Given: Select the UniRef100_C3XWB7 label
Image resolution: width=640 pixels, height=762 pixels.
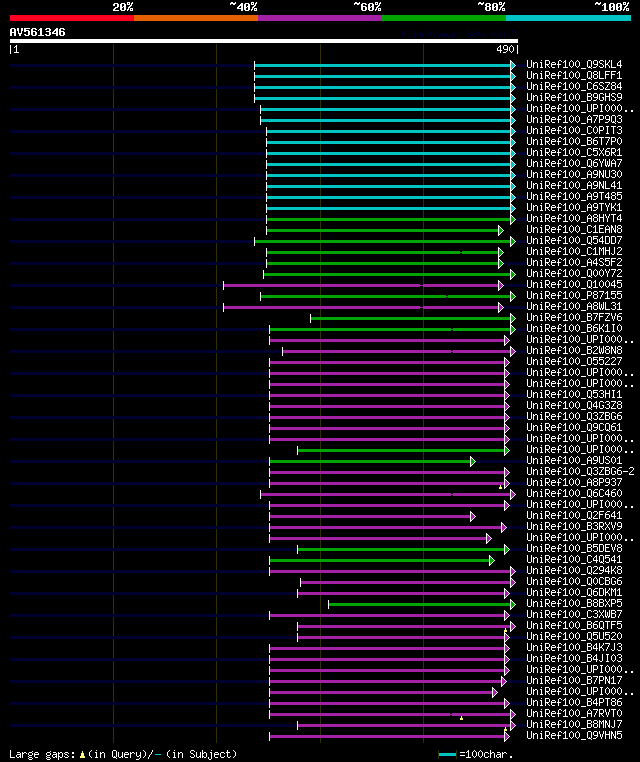Looking at the screenshot, I should [574, 614].
